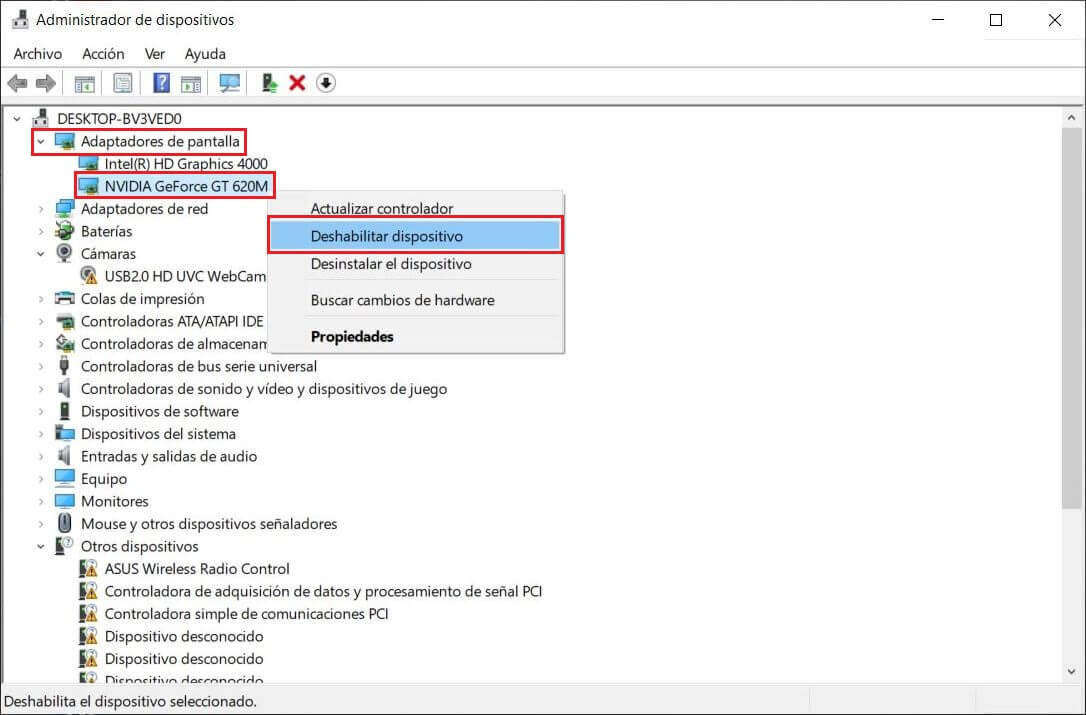Click the Back arrow in the toolbar

[17, 84]
